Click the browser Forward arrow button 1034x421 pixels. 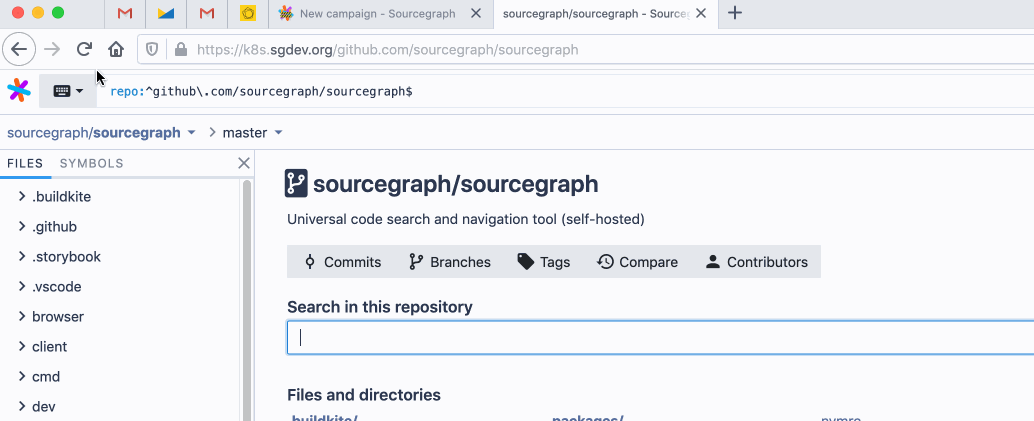tap(51, 49)
